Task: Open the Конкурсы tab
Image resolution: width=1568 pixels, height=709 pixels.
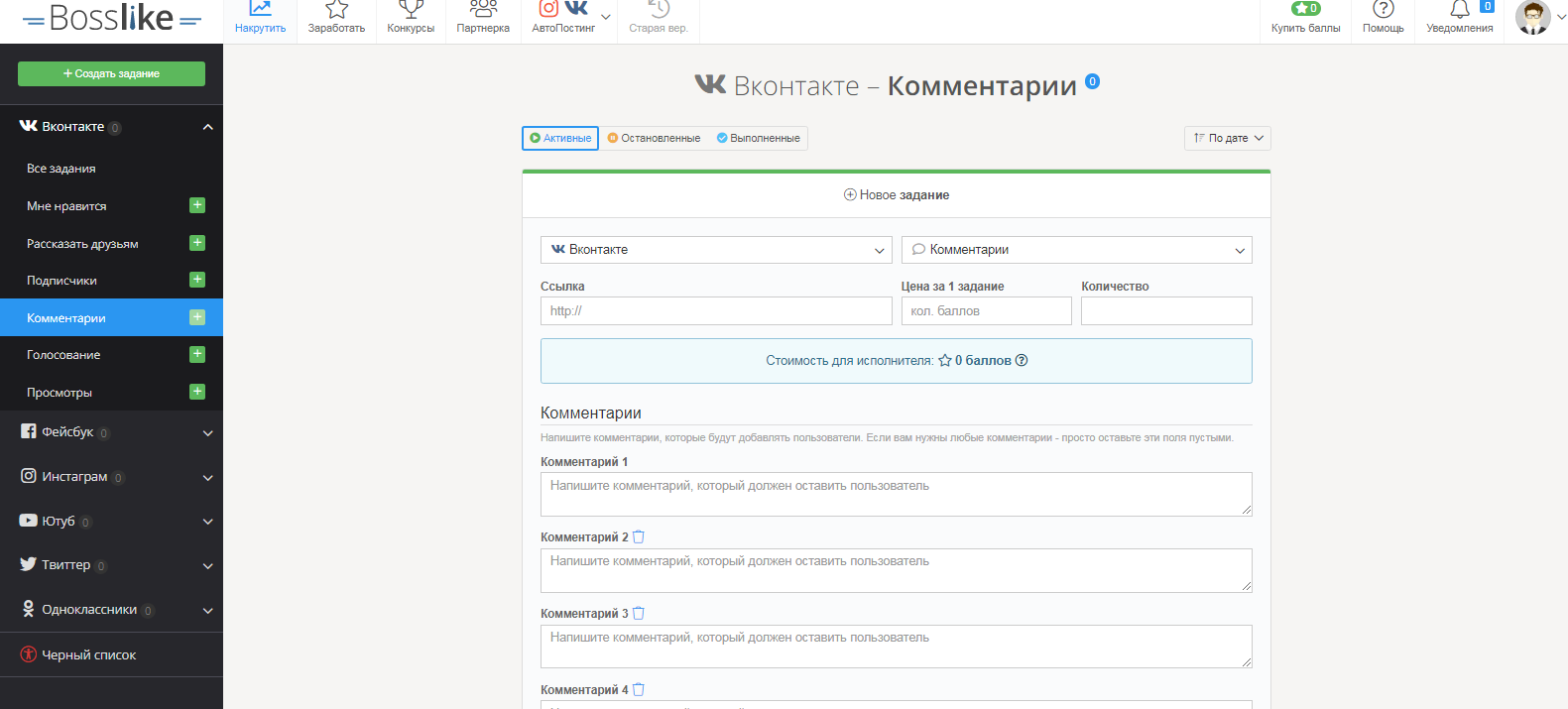Action: tap(411, 18)
